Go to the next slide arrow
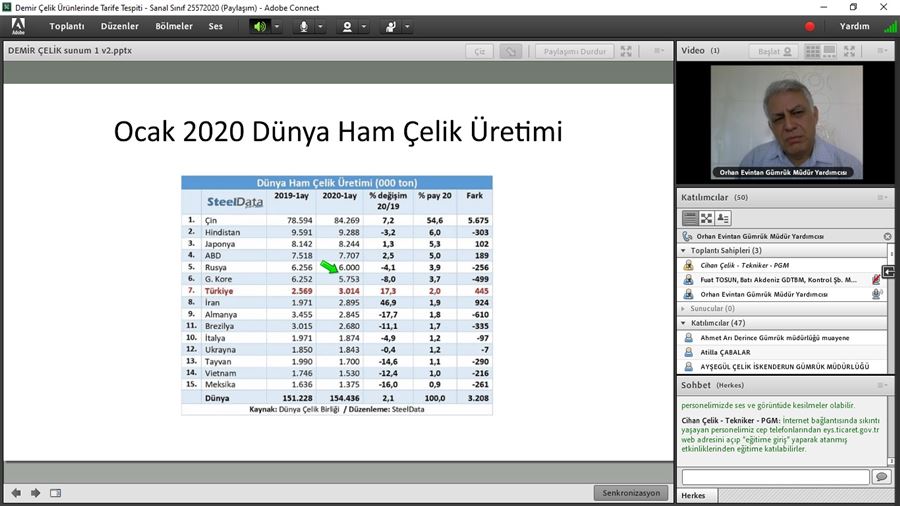The image size is (900, 506). click(36, 492)
